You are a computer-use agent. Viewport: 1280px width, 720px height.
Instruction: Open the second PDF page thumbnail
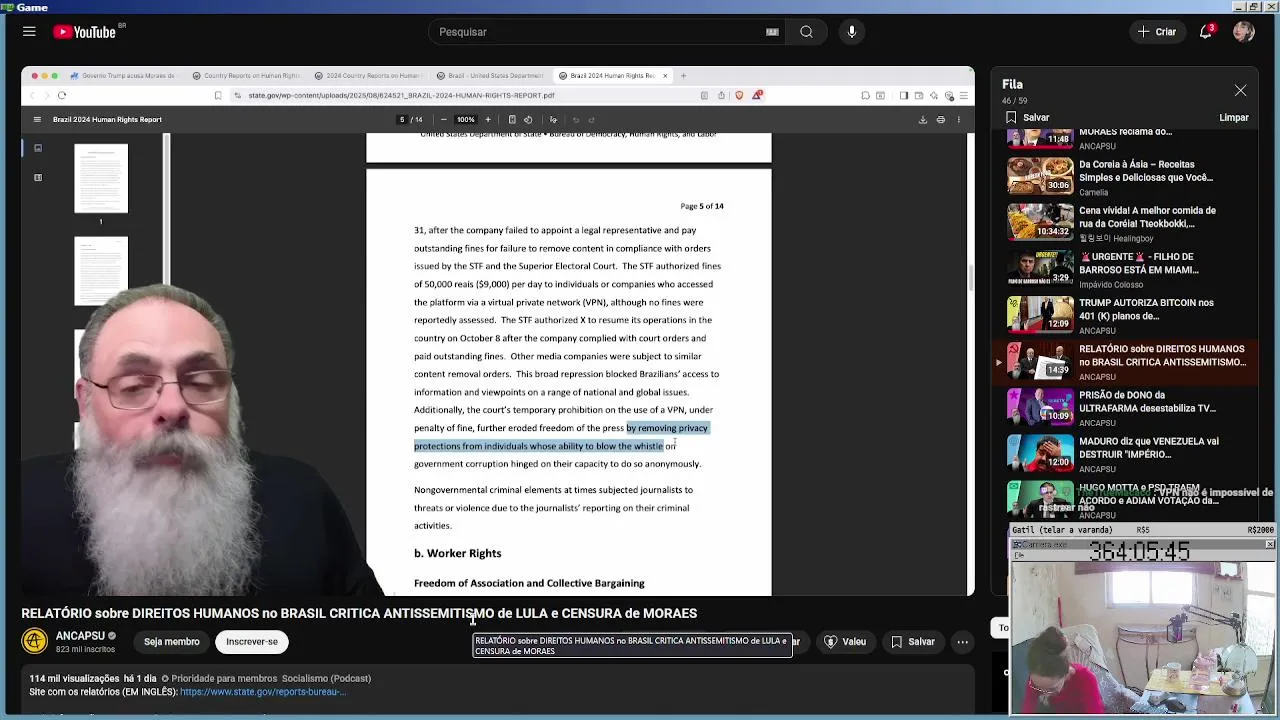click(x=101, y=271)
